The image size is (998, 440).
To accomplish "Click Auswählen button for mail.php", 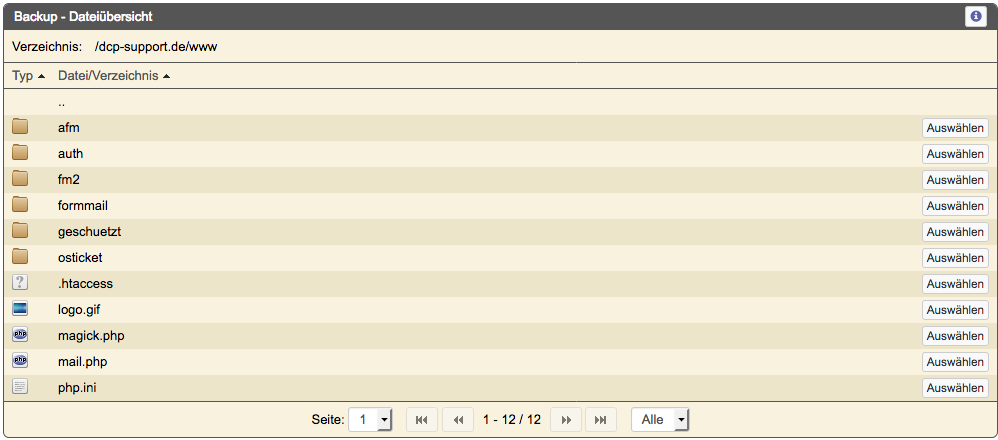I will (955, 362).
